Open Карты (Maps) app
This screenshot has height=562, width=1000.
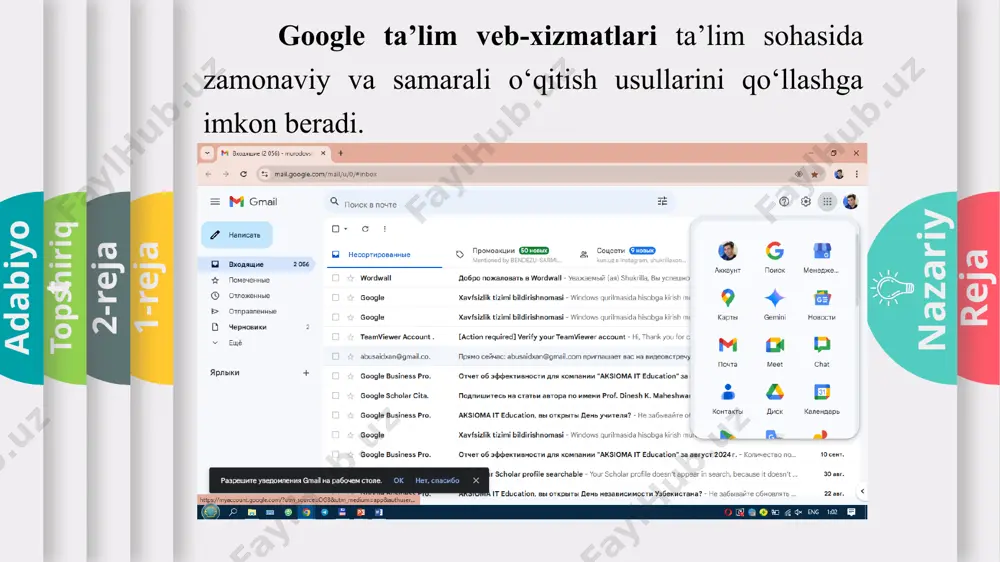coord(728,304)
